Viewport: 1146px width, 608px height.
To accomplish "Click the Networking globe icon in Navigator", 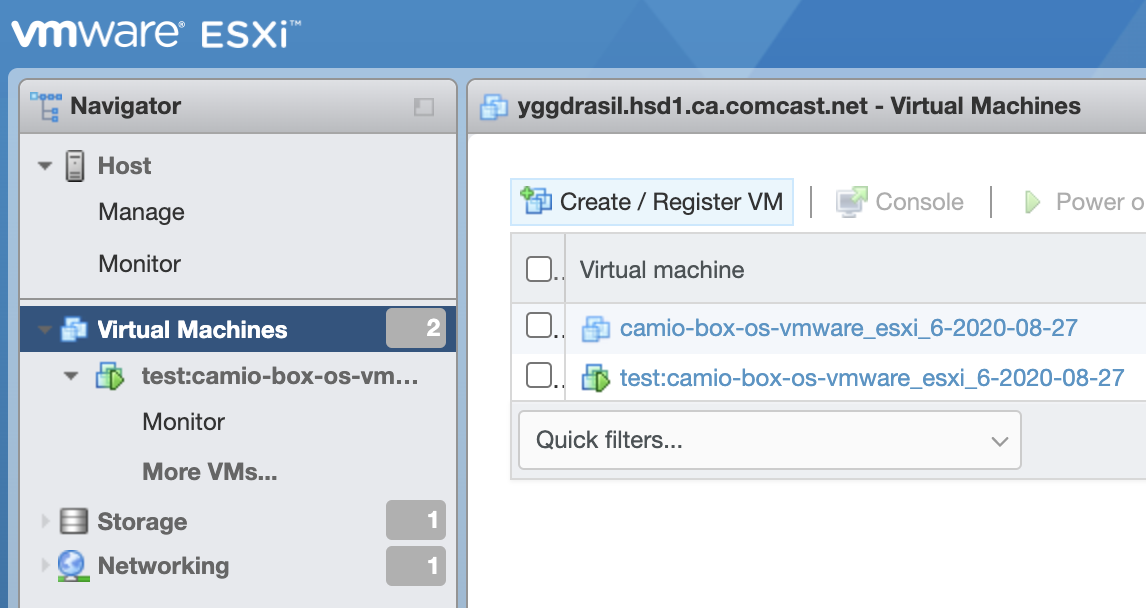I will coord(70,565).
